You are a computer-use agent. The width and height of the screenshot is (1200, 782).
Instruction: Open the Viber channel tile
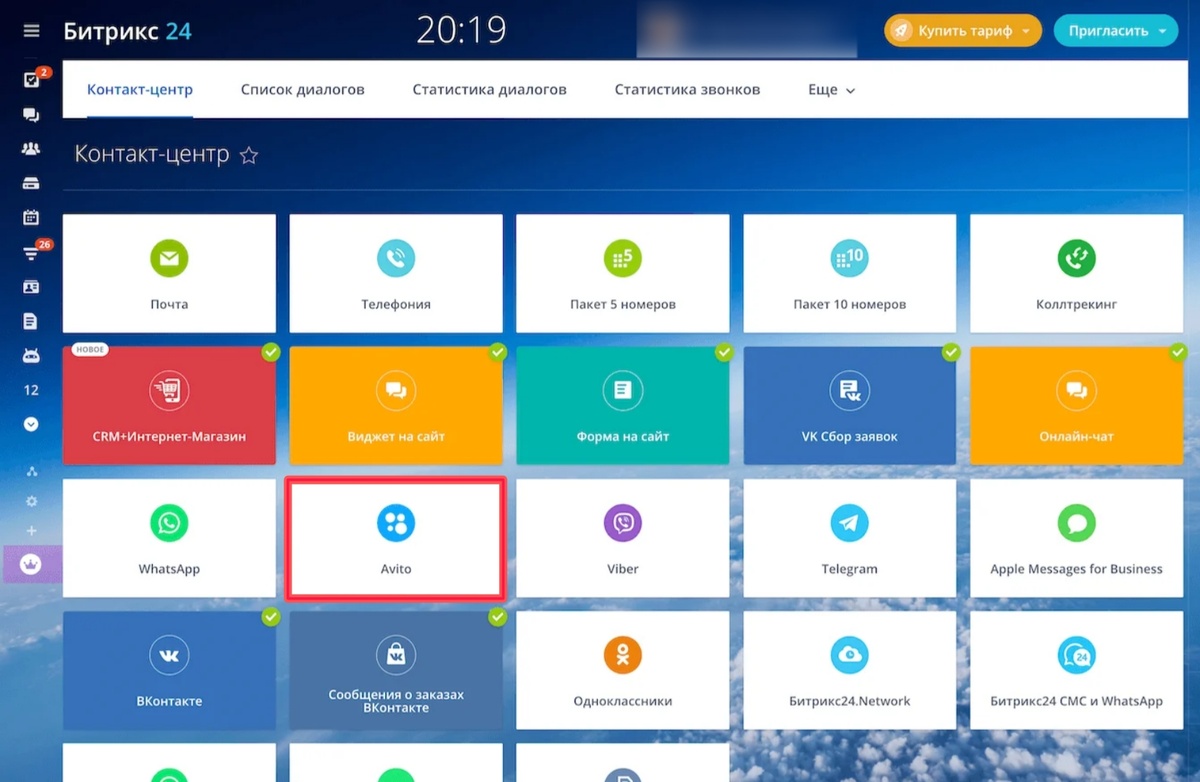(x=623, y=538)
